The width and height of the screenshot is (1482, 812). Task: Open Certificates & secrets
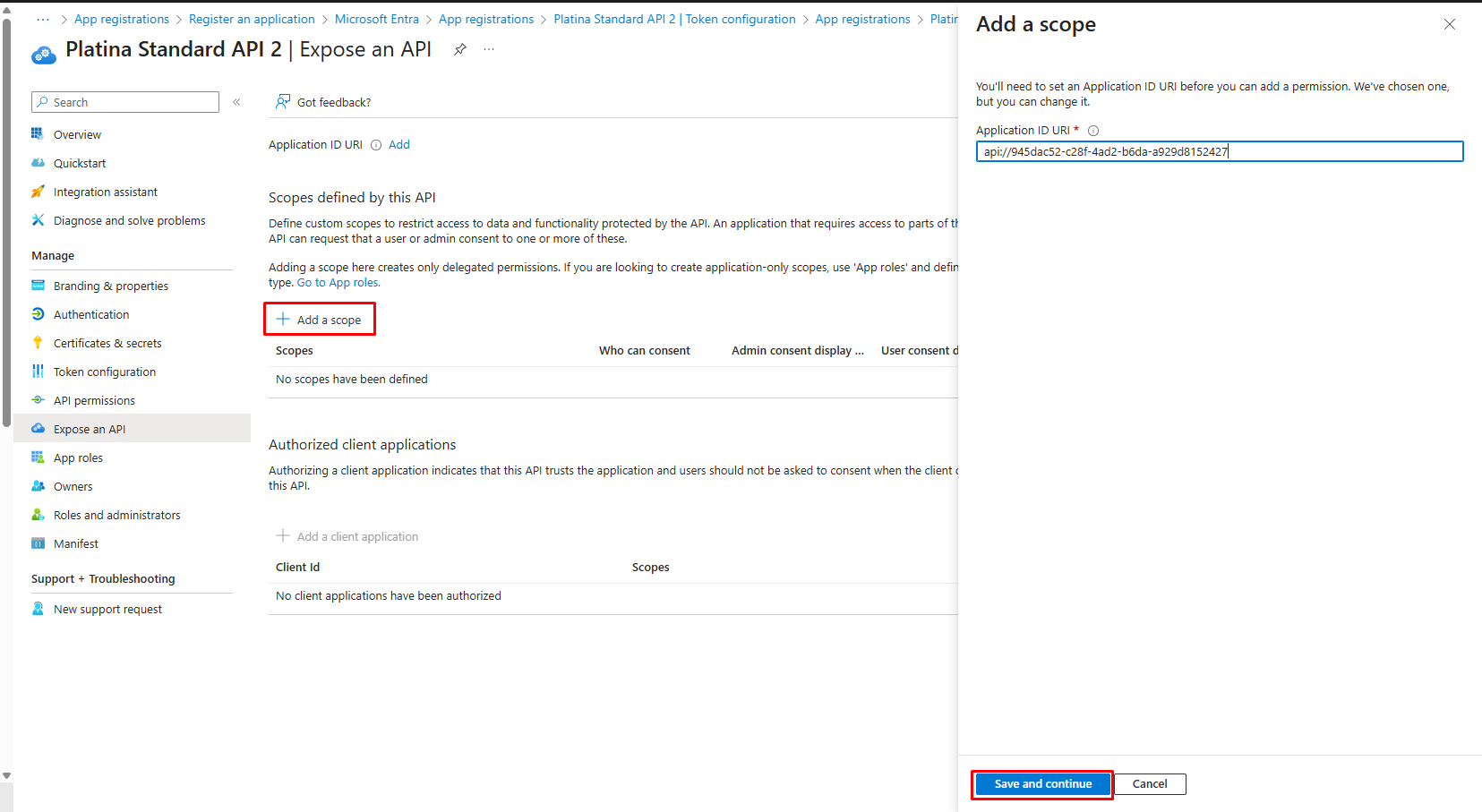107,343
